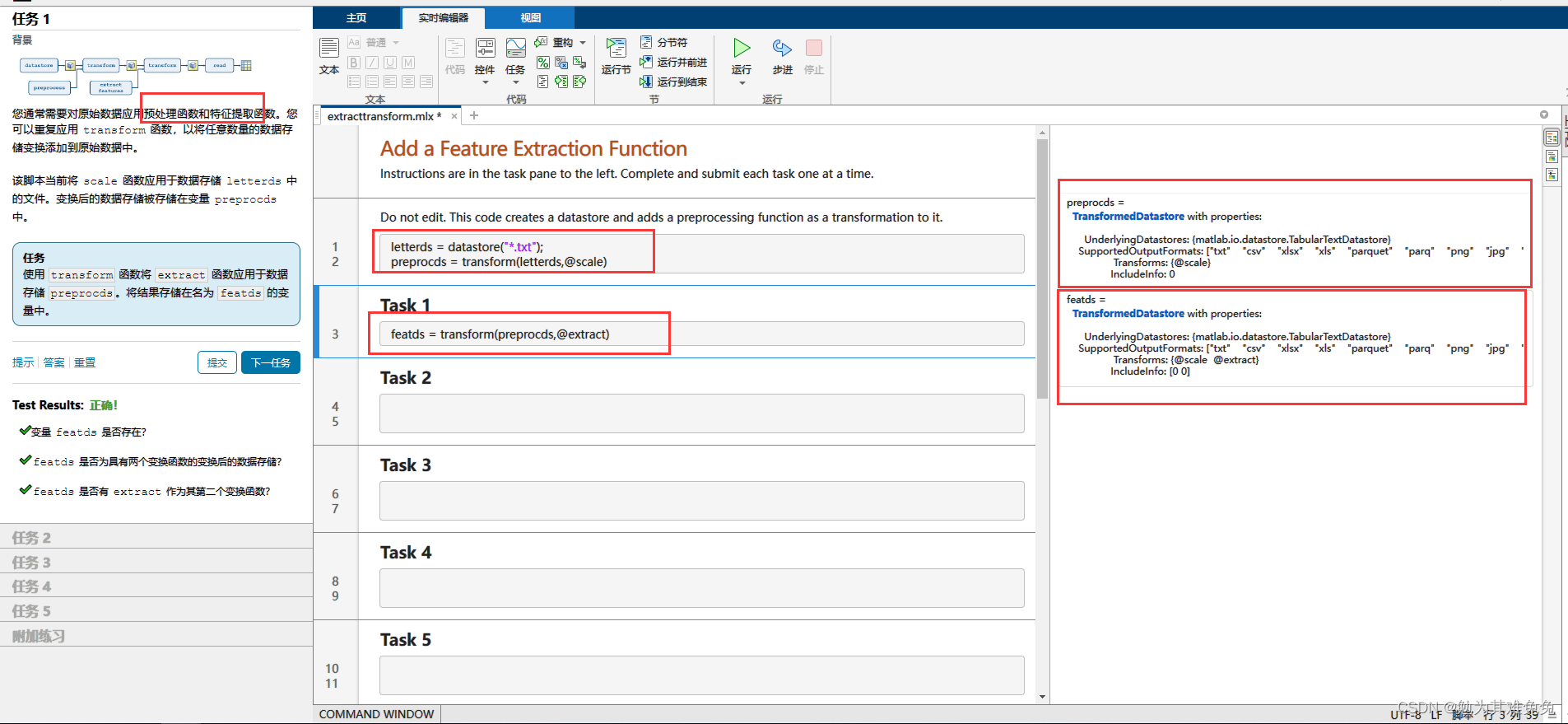Image resolution: width=1568 pixels, height=724 pixels.
Task: Toggle Monospace (M) text formatting
Action: [408, 63]
